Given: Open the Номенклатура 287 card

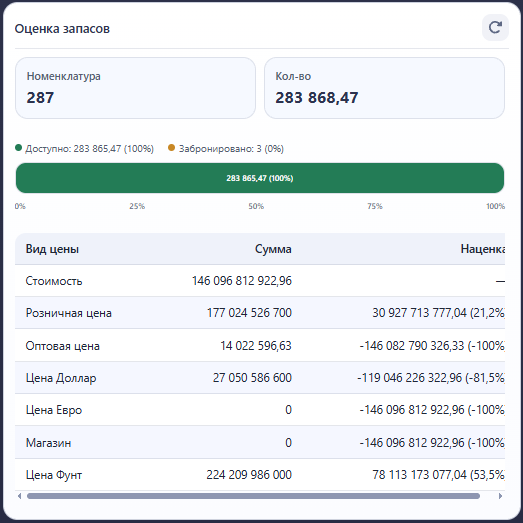Looking at the screenshot, I should tap(135, 88).
